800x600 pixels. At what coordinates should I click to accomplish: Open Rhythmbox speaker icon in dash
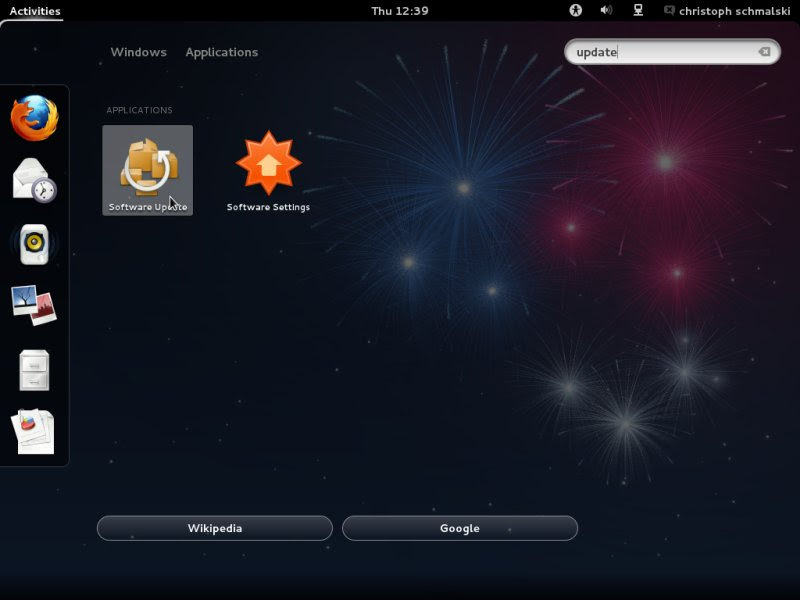tap(34, 244)
